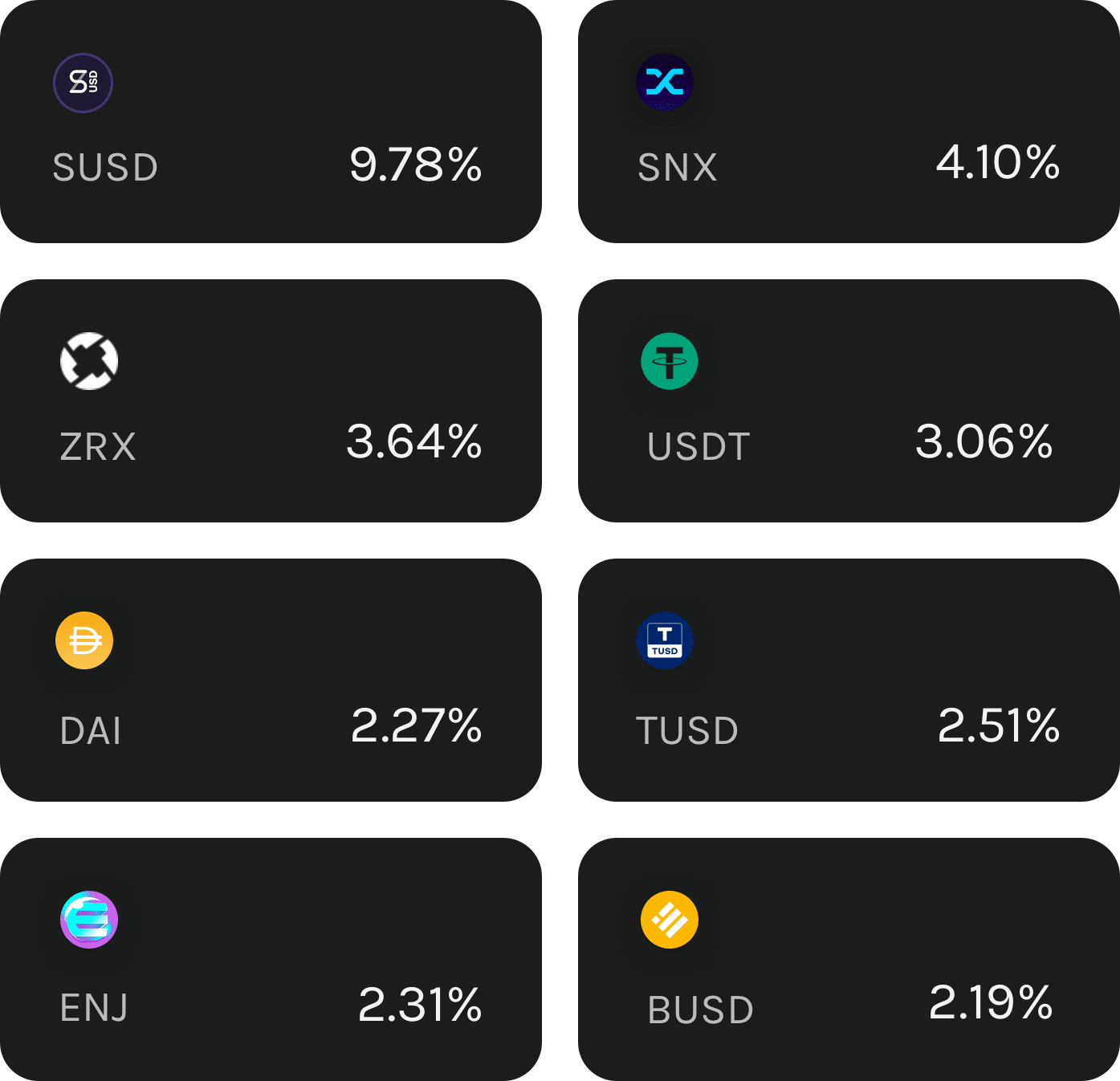This screenshot has width=1120, height=1081.
Task: Click the 4.10% rate on SNX
Action: coord(998,163)
